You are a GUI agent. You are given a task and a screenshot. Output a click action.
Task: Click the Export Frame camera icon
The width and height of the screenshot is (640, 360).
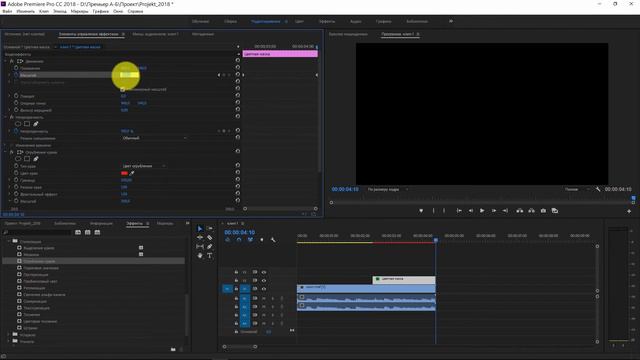543,211
